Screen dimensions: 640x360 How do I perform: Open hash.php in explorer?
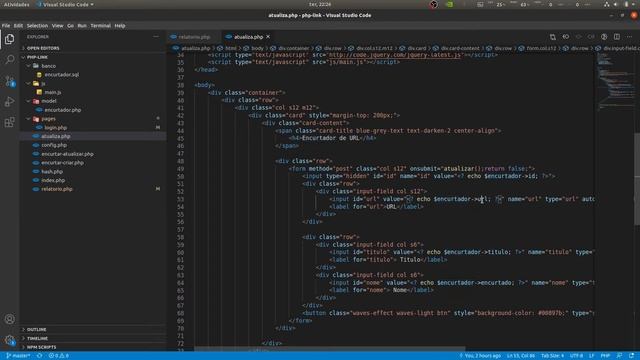(52, 172)
